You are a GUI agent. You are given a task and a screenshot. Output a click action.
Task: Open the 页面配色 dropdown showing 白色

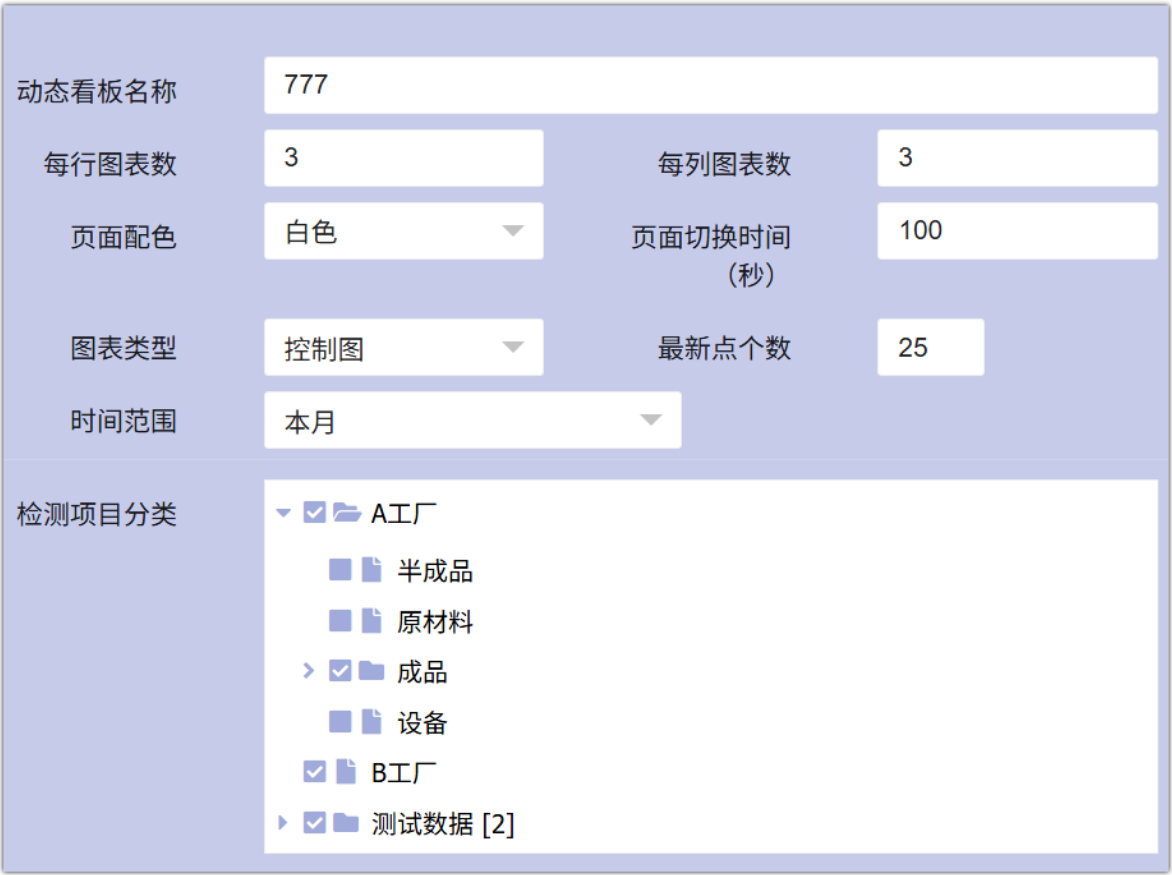403,232
